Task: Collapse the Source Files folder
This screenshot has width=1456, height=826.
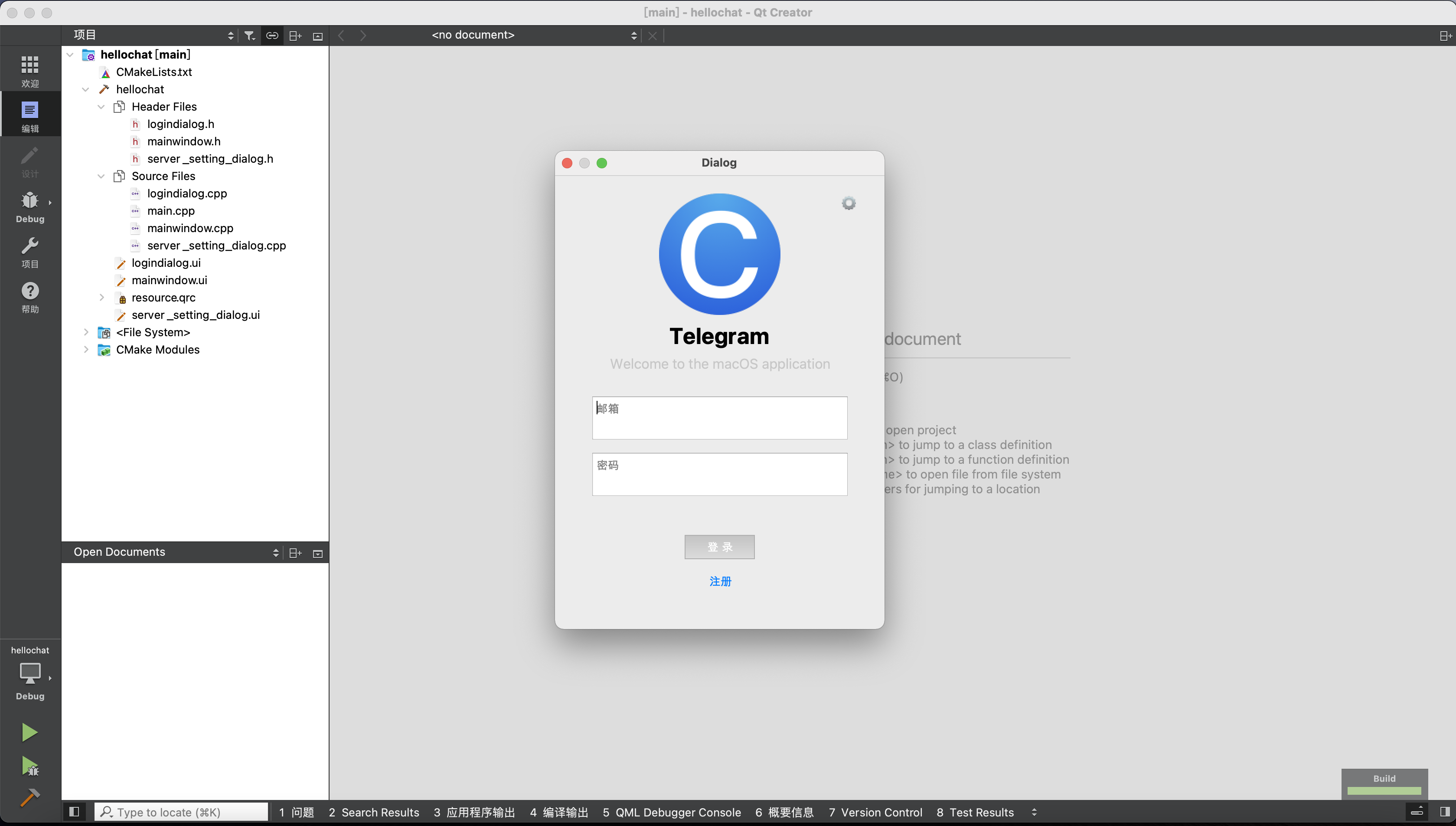Action: (101, 176)
